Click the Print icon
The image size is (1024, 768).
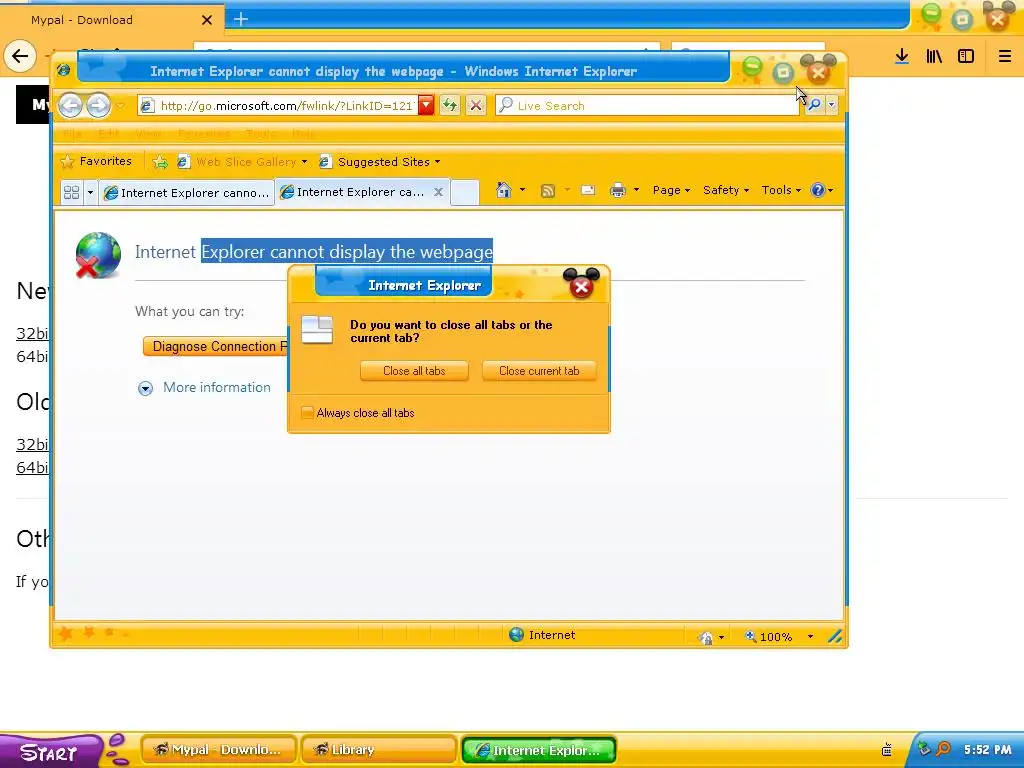tap(617, 190)
